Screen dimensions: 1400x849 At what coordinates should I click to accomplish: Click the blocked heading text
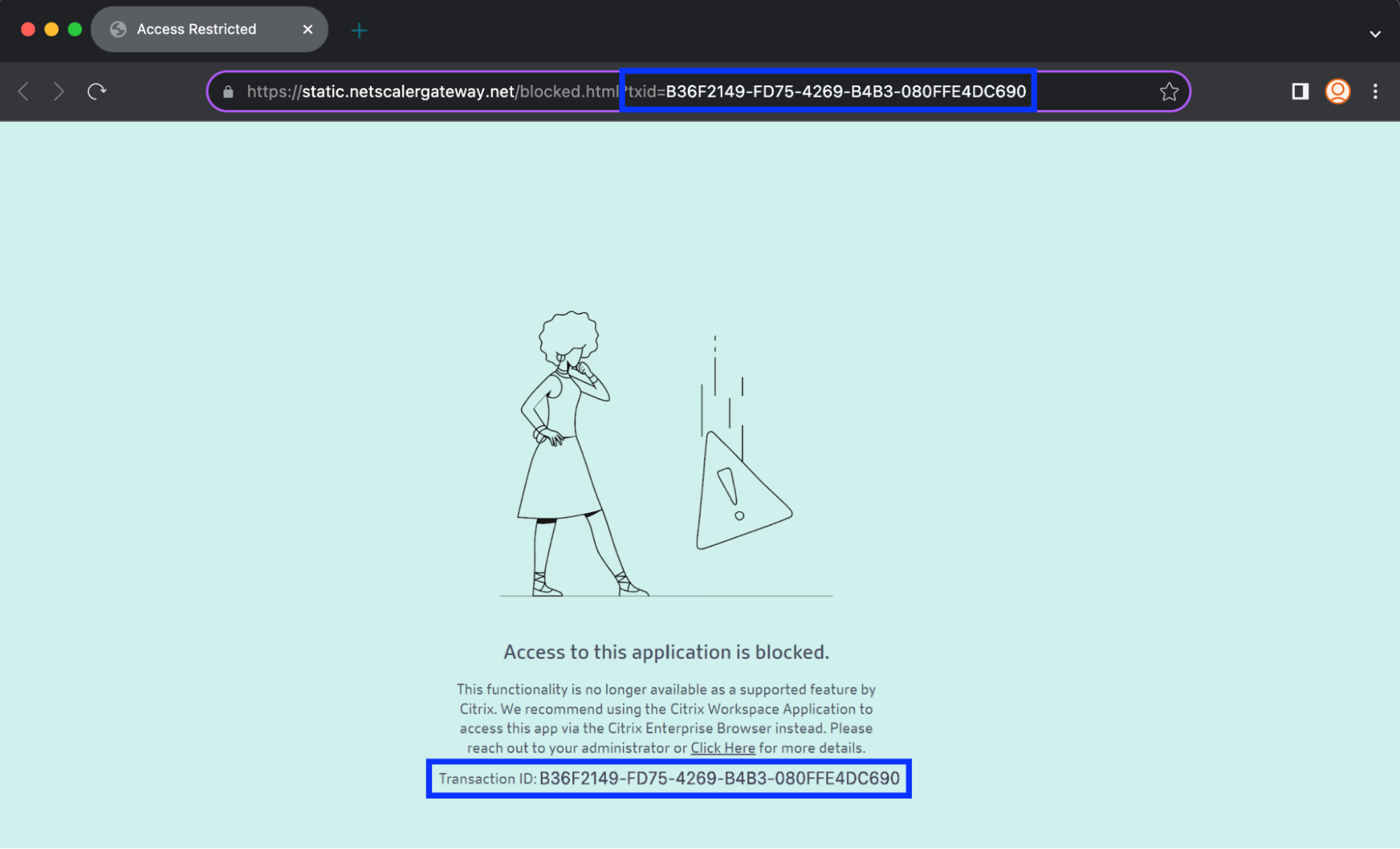point(666,652)
